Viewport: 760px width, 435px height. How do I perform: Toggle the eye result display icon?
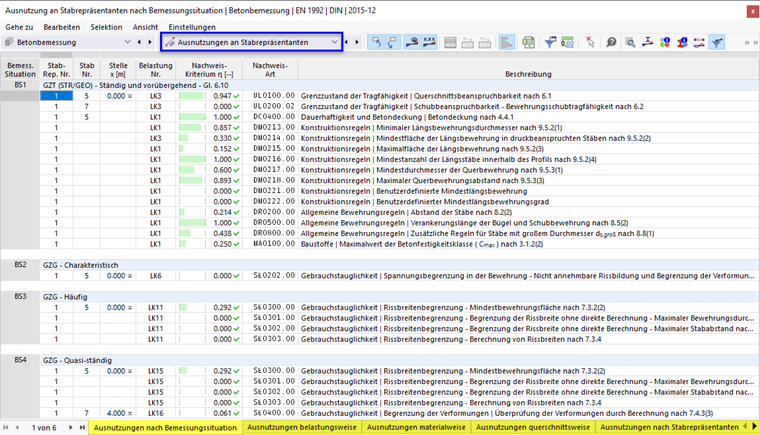pyautogui.click(x=412, y=42)
